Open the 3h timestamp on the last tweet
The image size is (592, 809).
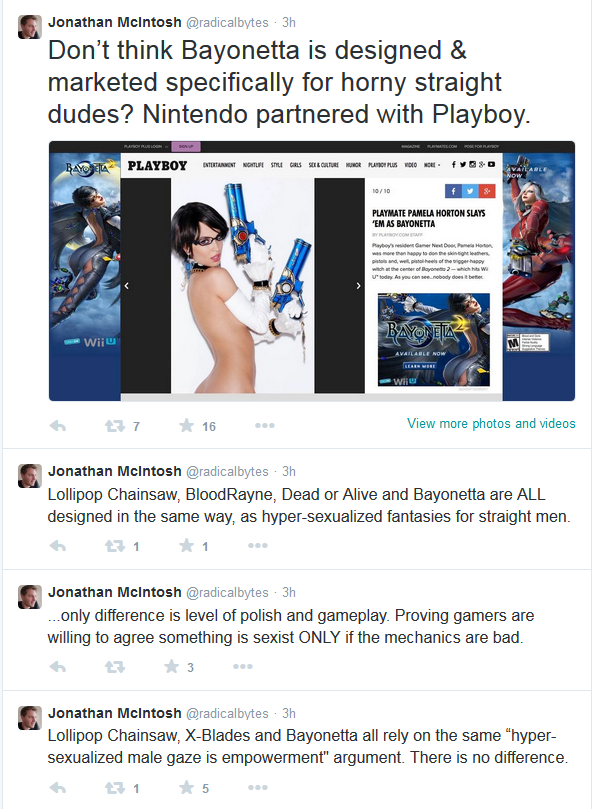(x=289, y=714)
